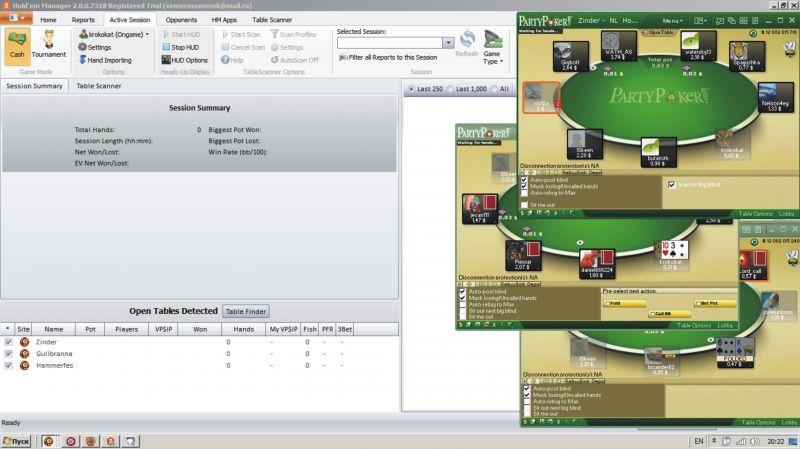The image size is (800, 449).
Task: Toggle Wait for Big Blind on Zinder table
Action: tap(671, 185)
